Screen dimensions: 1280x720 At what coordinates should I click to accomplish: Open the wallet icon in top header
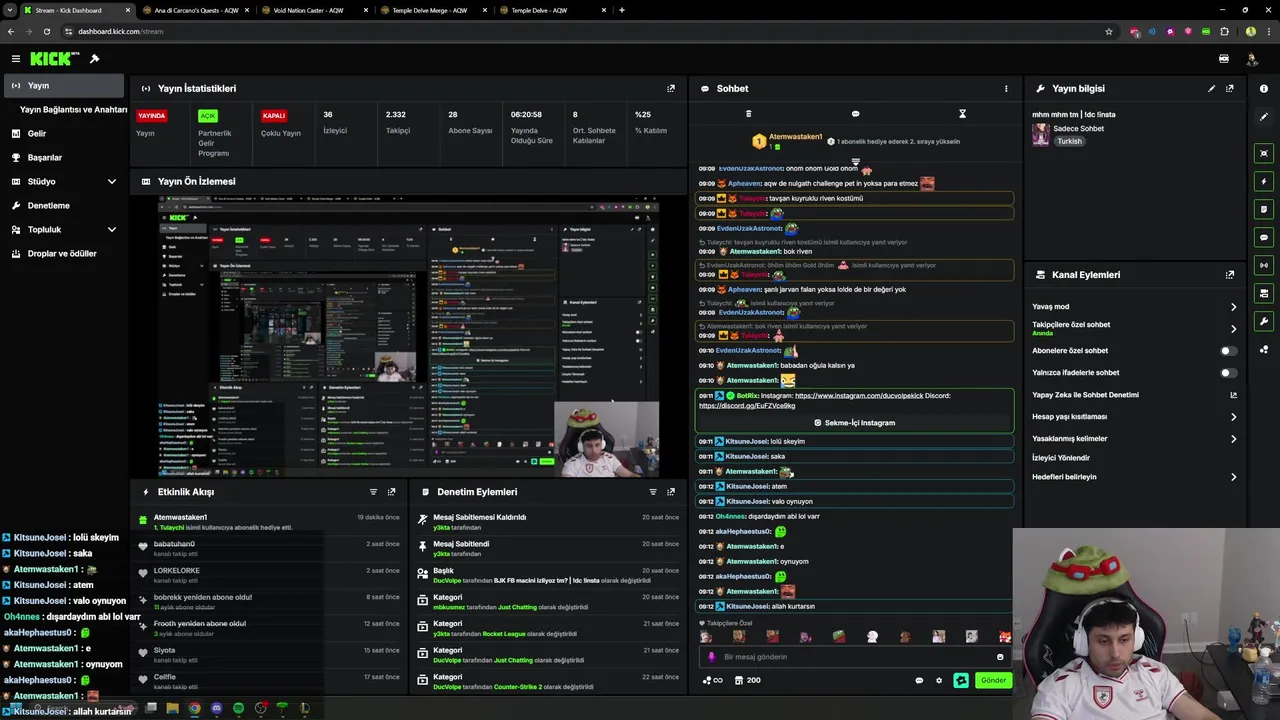click(1223, 59)
